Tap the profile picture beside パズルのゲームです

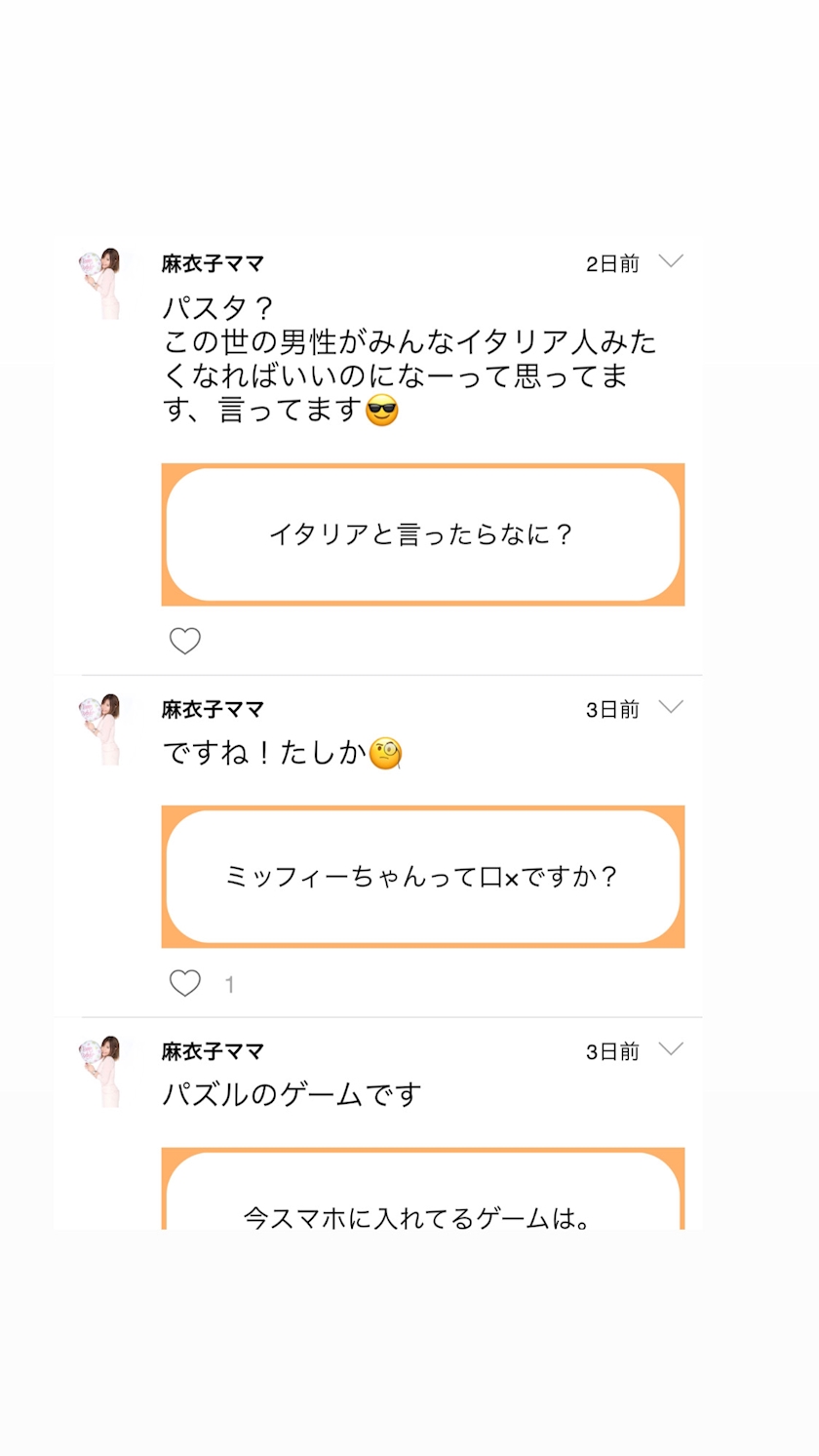tap(99, 1071)
